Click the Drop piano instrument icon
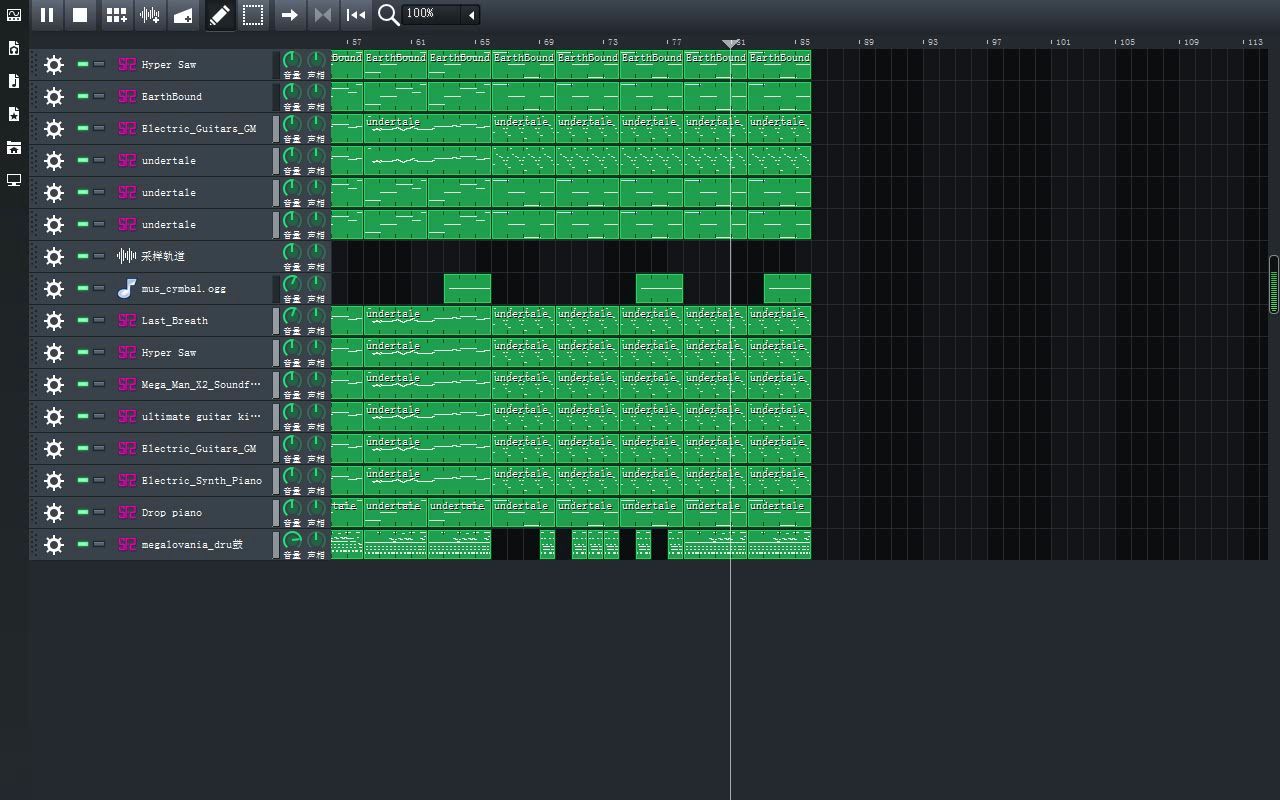This screenshot has width=1280, height=800. pos(127,513)
